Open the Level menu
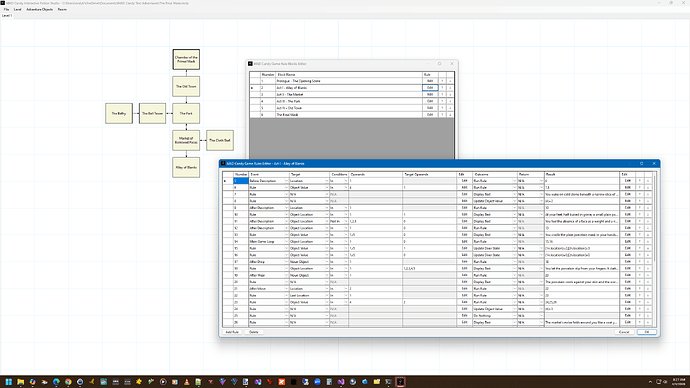This screenshot has height=388, width=690. pyautogui.click(x=17, y=9)
